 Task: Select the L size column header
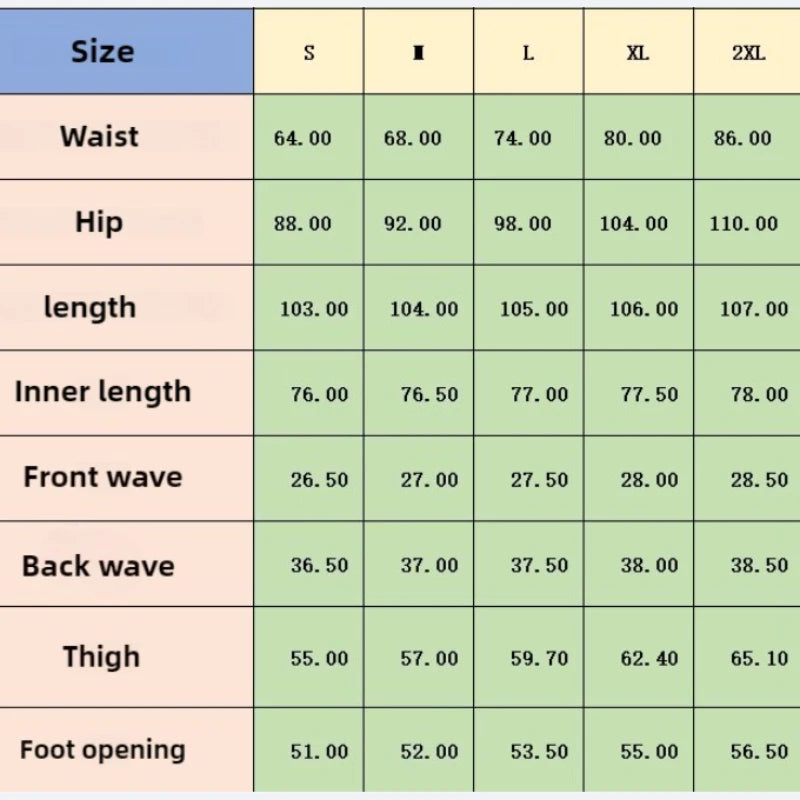[528, 53]
